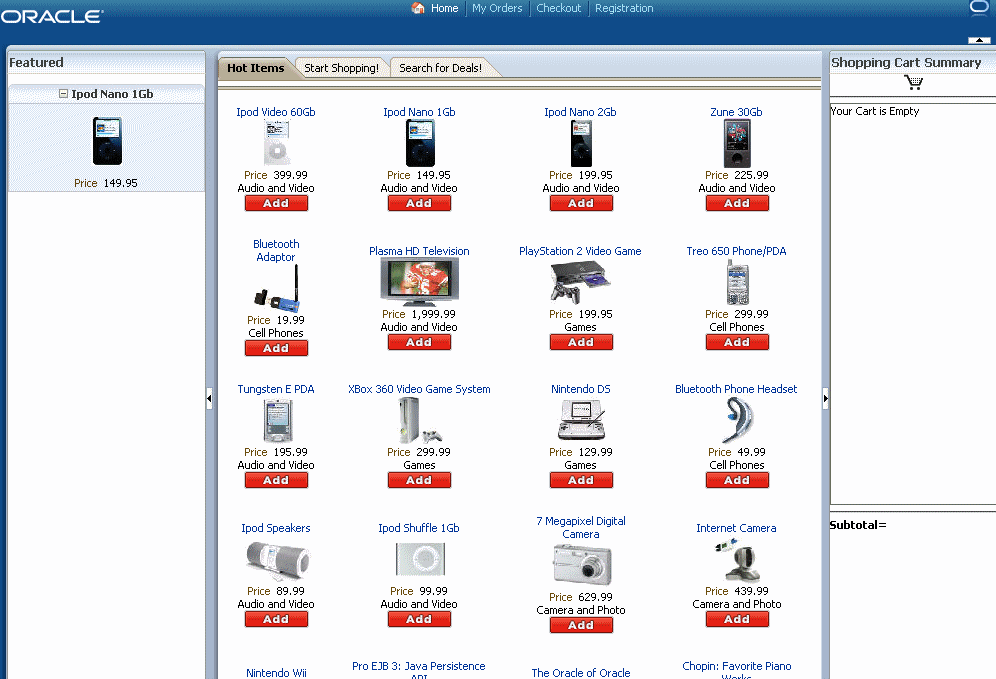
Task: Click the Oracle logo
Action: [x=51, y=16]
